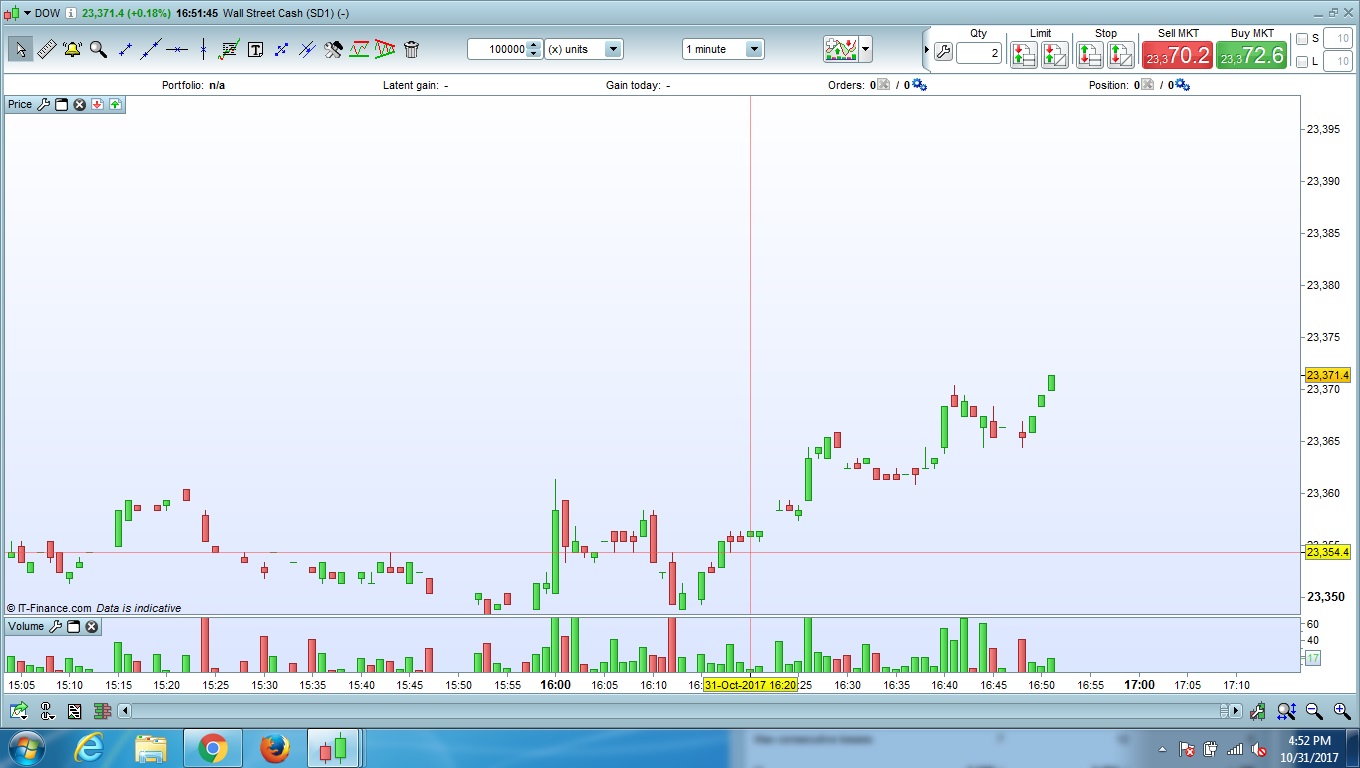
Task: Click the zoom in magnifier below the chart
Action: pyautogui.click(x=1341, y=711)
